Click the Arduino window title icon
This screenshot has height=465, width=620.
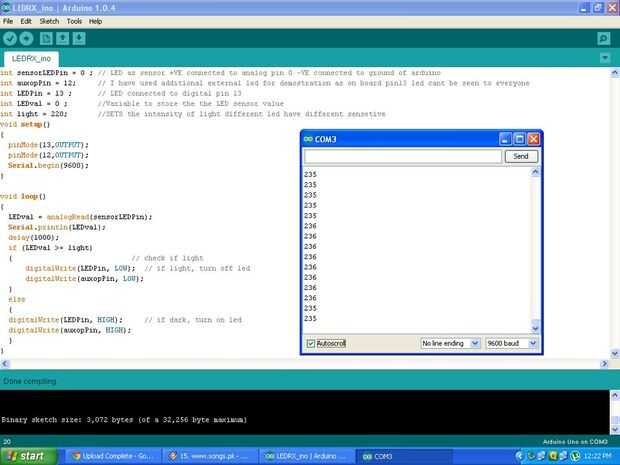point(6,8)
